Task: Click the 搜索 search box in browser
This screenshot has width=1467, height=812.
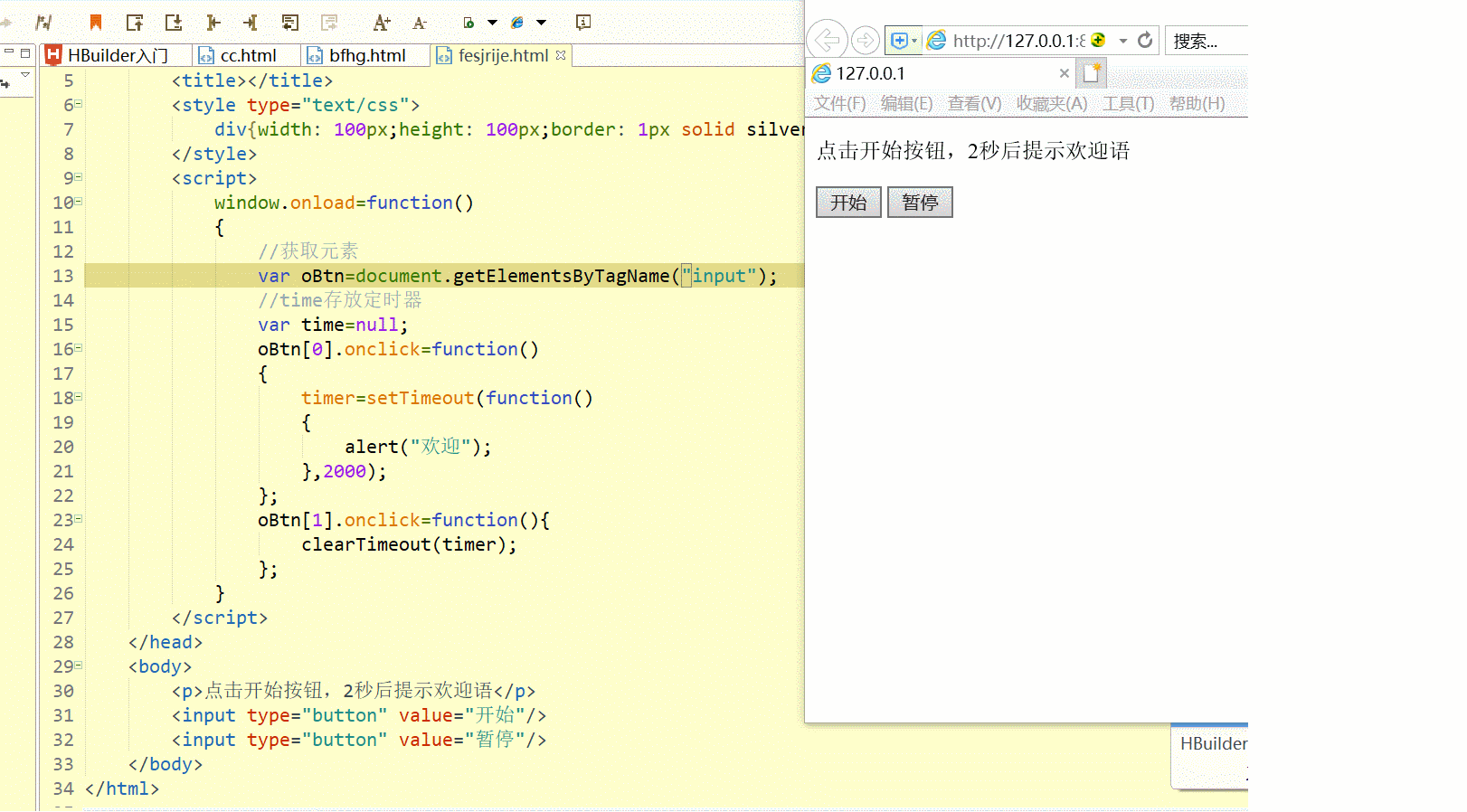Action: [x=1207, y=41]
